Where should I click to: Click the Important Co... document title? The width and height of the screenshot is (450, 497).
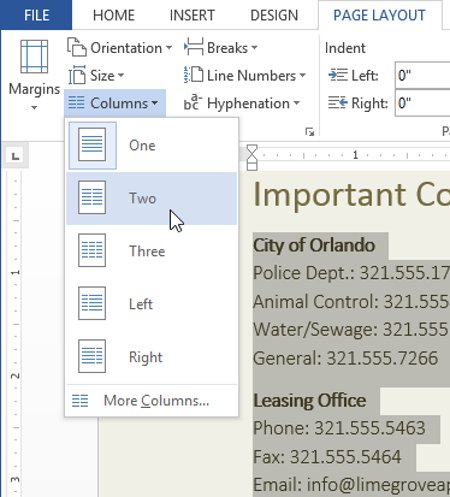(351, 195)
